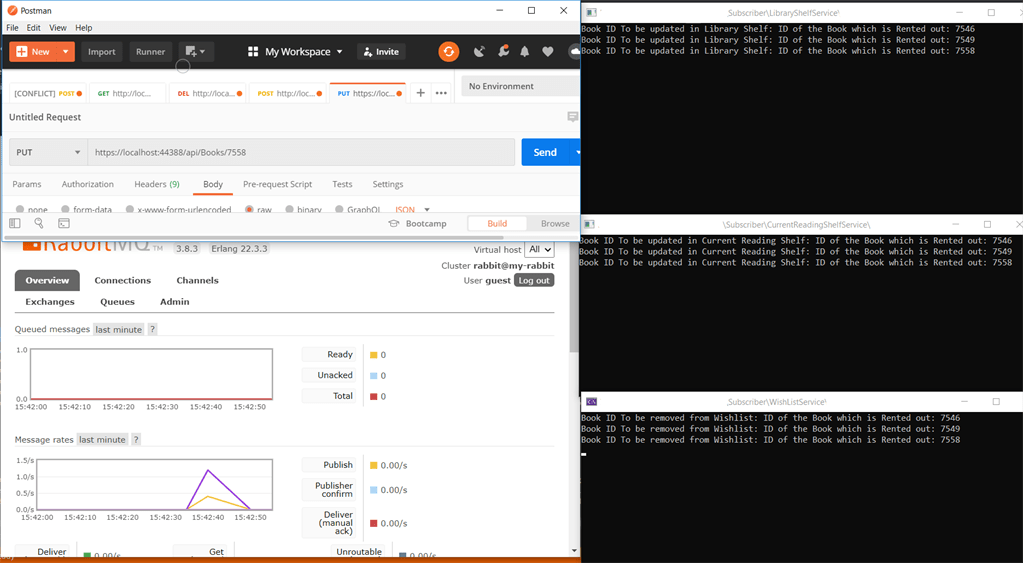This screenshot has height=563, width=1023.
Task: Open the Postman console icon in status bar
Action: [63, 223]
